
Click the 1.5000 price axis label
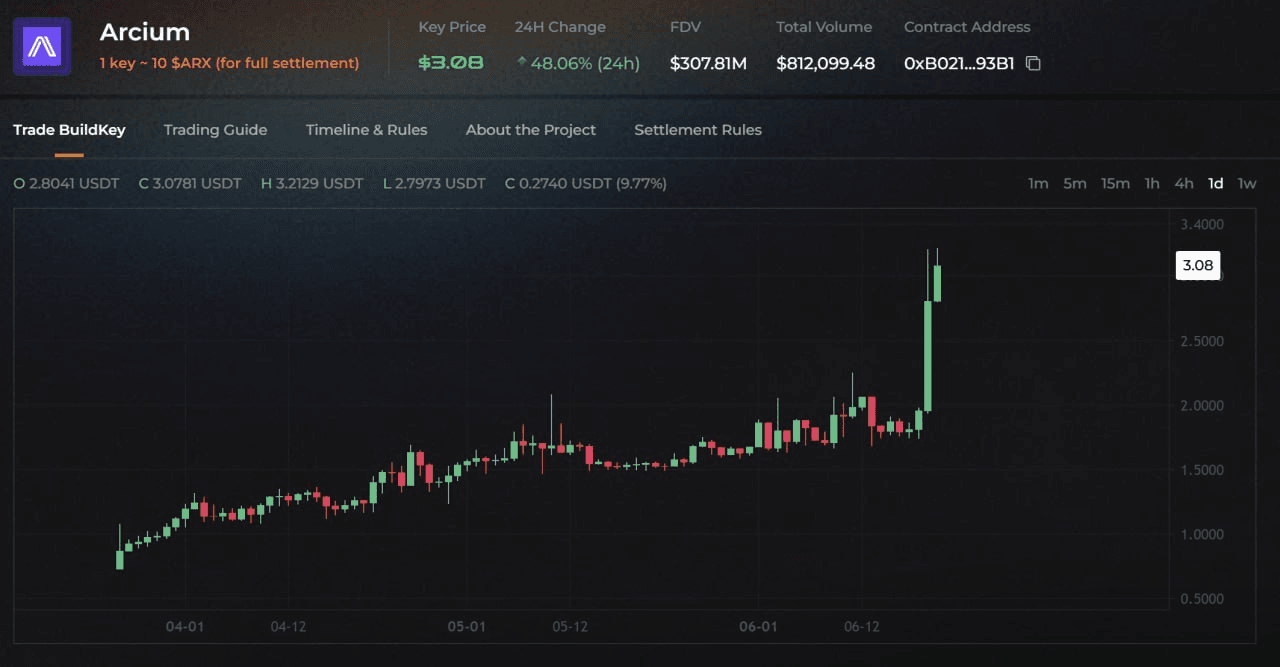click(1202, 470)
